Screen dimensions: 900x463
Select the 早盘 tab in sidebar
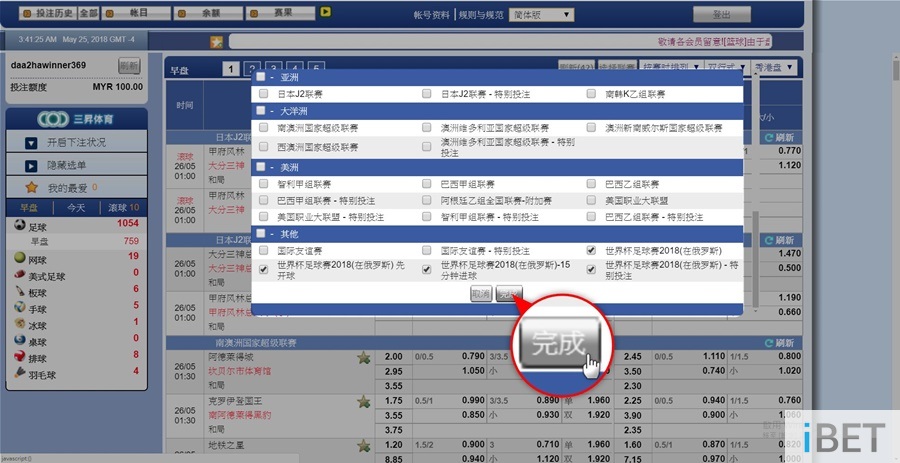29,208
